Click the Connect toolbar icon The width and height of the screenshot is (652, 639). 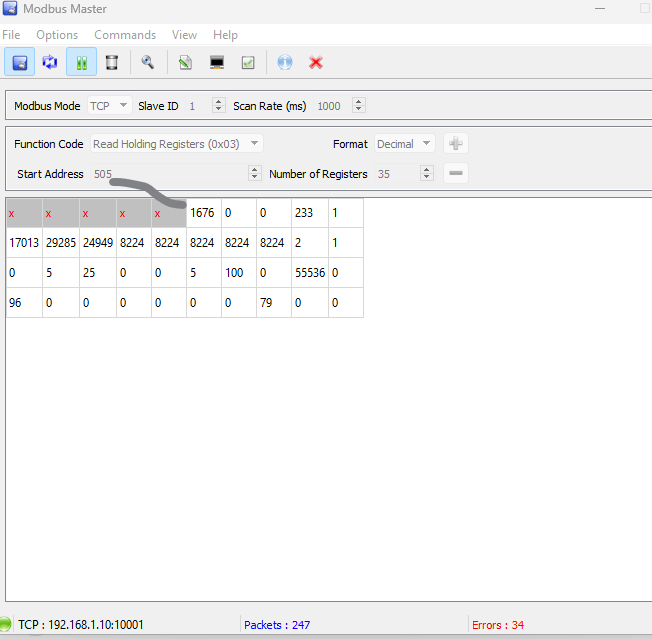(x=20, y=62)
